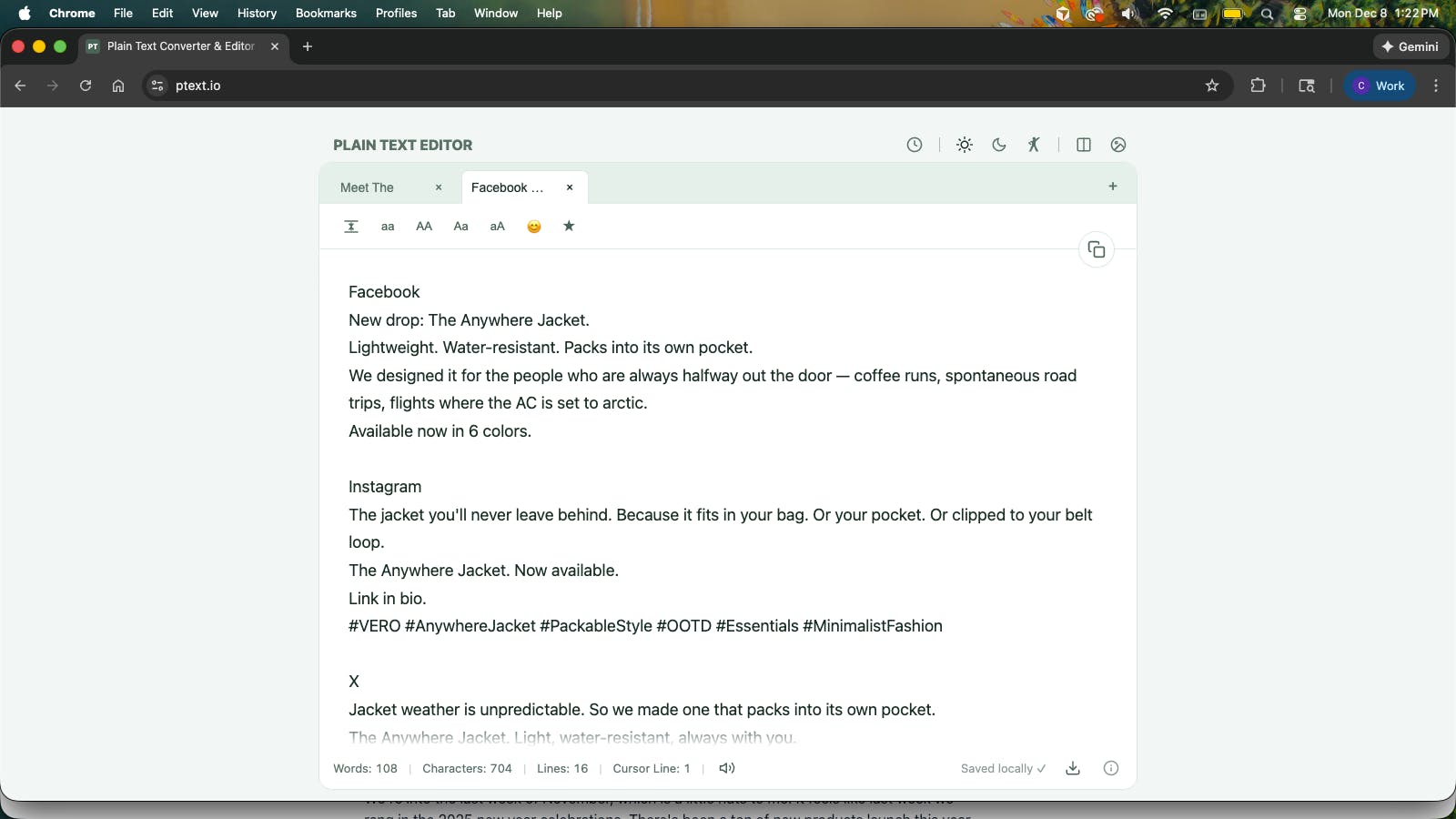This screenshot has width=1456, height=819.
Task: Open the Chrome home page button
Action: click(118, 86)
